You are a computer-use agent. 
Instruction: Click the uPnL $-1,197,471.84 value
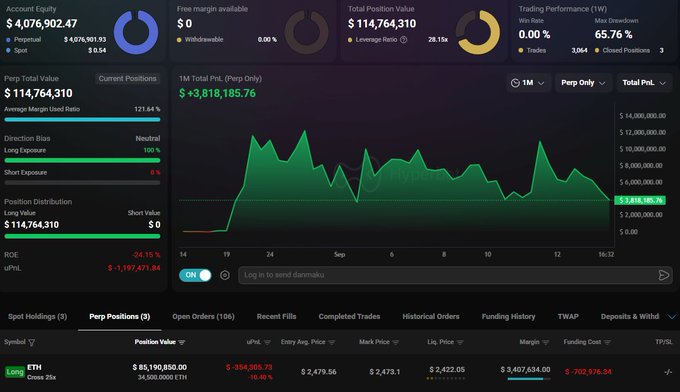134,268
